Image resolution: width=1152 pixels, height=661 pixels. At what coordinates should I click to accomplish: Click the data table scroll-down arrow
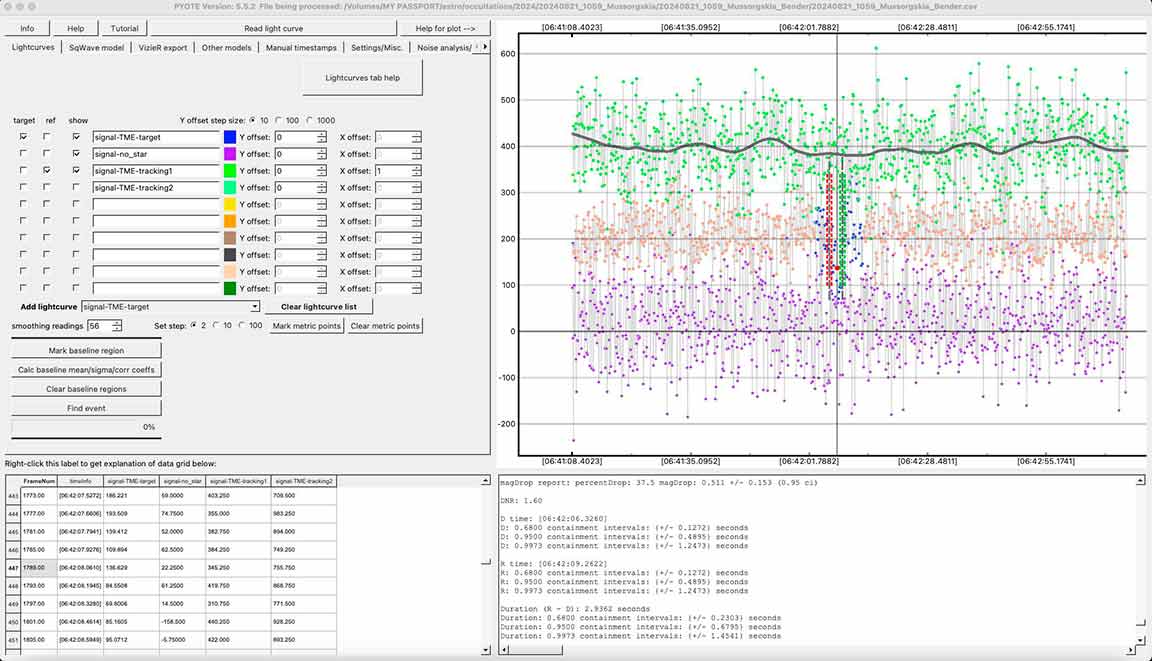(486, 650)
